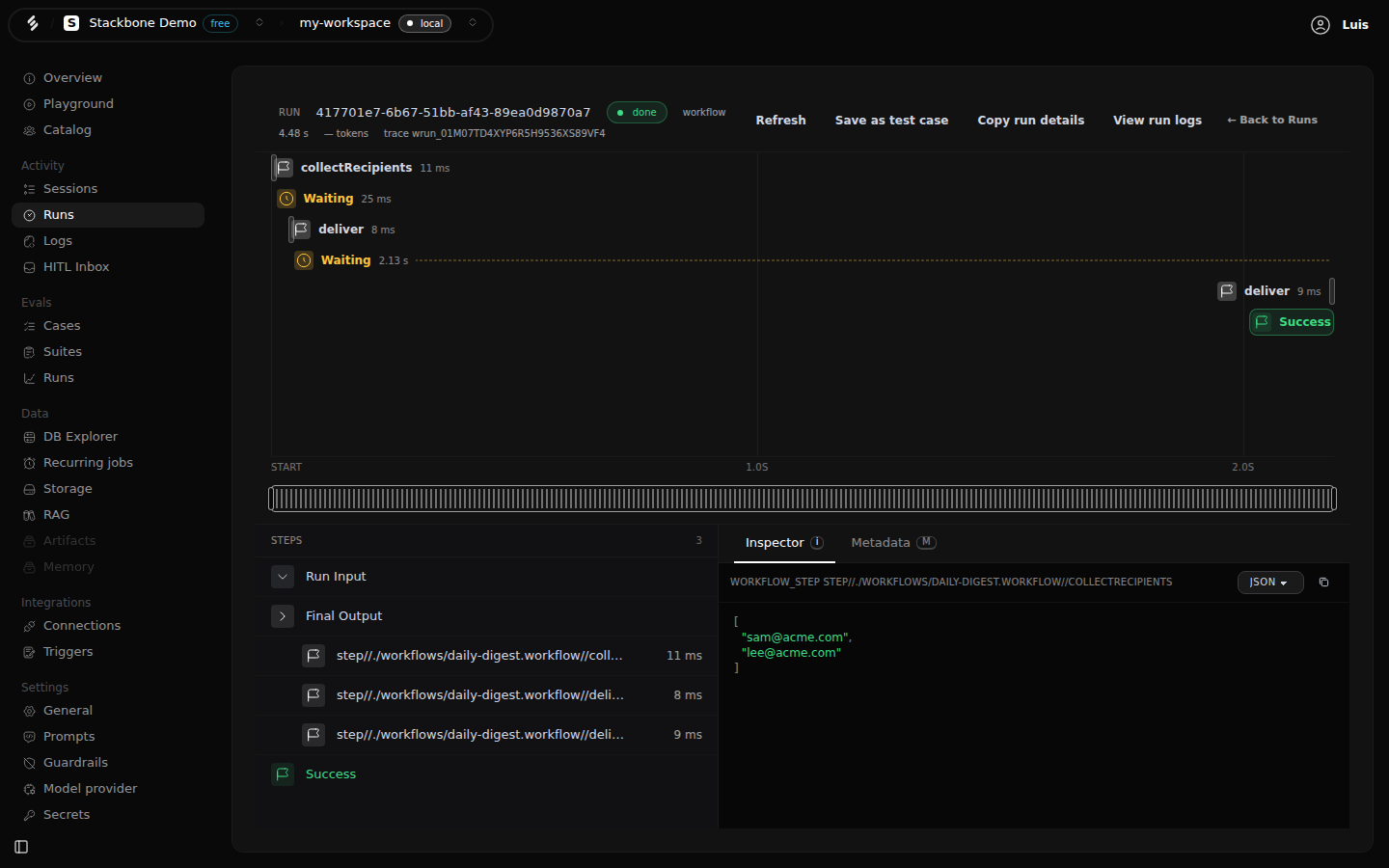Image resolution: width=1389 pixels, height=868 pixels.
Task: Open Guardrails settings
Action: 108,763
